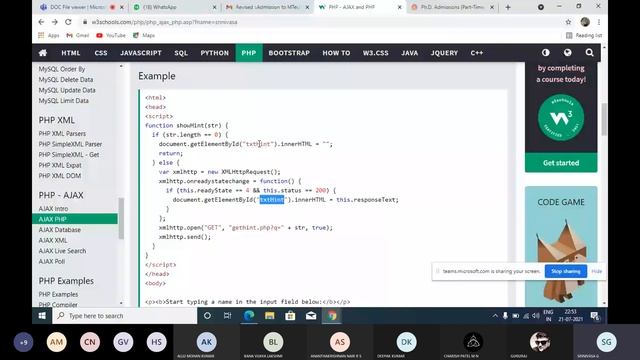Open MySQL Limit Data in sidebar
The width and height of the screenshot is (640, 360).
[63, 101]
